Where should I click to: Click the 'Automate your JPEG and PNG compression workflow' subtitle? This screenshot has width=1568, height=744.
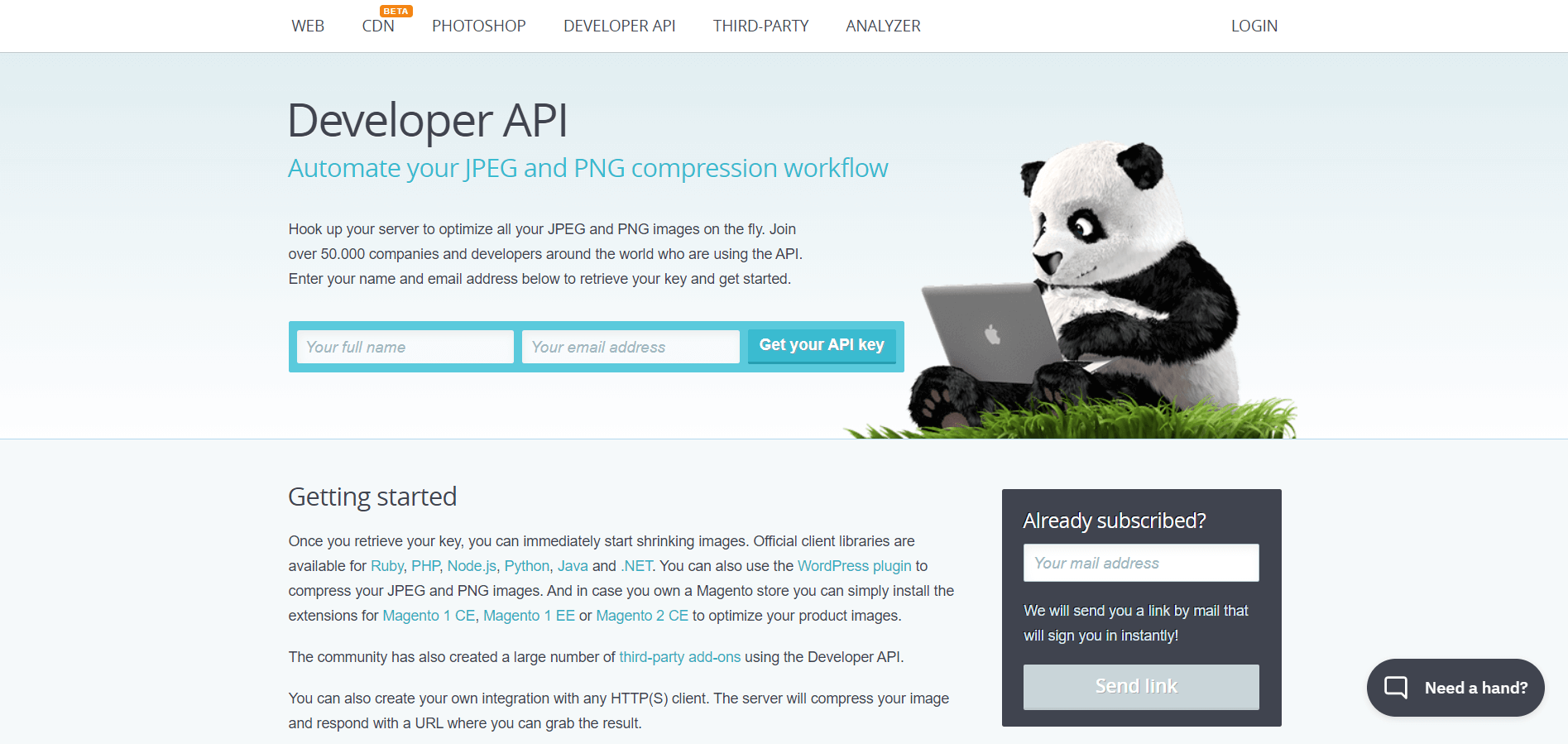(588, 168)
